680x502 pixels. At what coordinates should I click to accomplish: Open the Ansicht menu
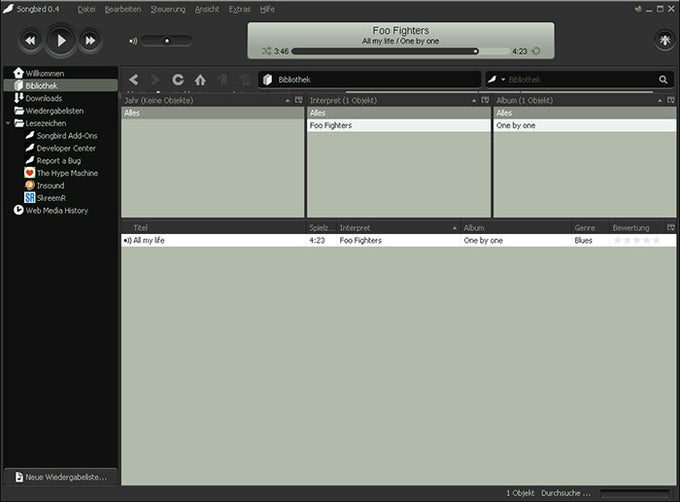pos(207,9)
